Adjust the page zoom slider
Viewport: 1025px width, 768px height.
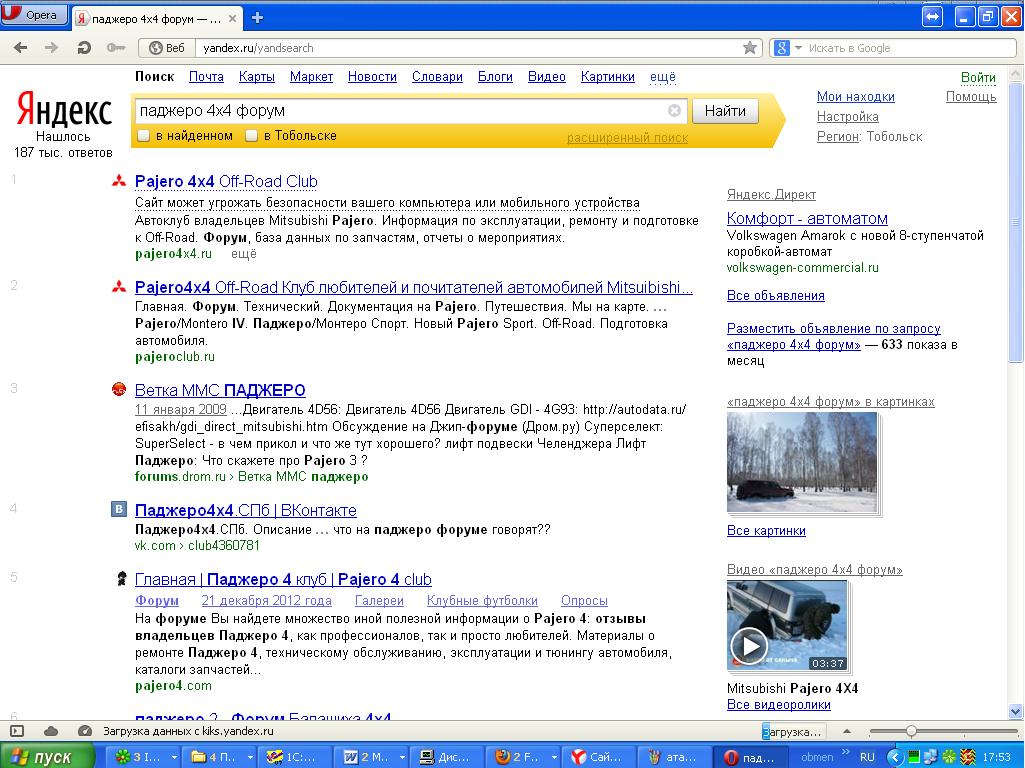coord(910,731)
